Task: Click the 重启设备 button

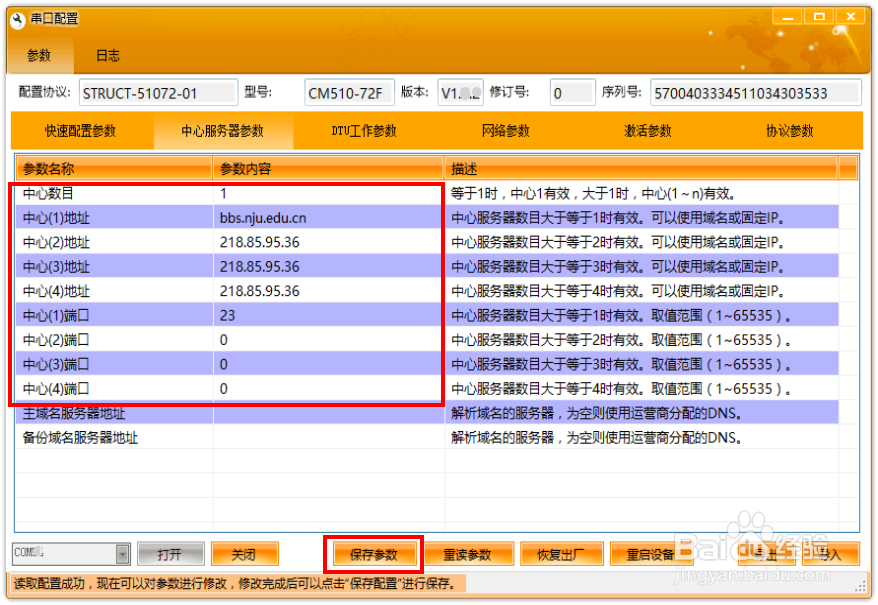Action: (x=653, y=553)
